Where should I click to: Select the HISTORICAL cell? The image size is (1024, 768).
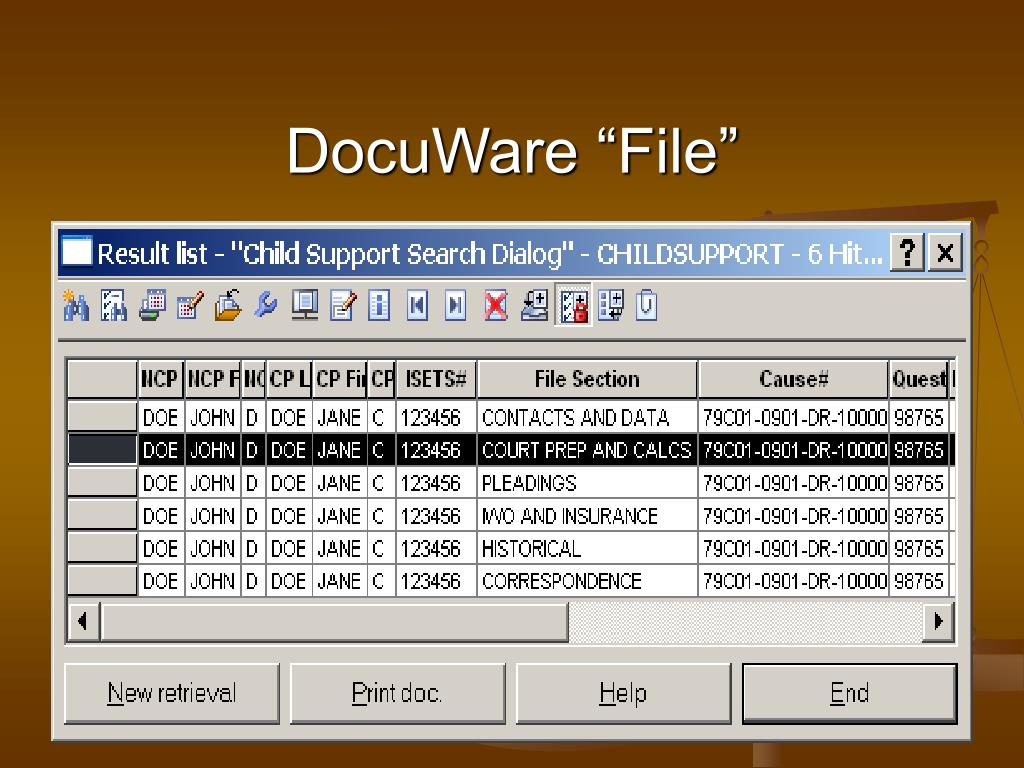587,549
